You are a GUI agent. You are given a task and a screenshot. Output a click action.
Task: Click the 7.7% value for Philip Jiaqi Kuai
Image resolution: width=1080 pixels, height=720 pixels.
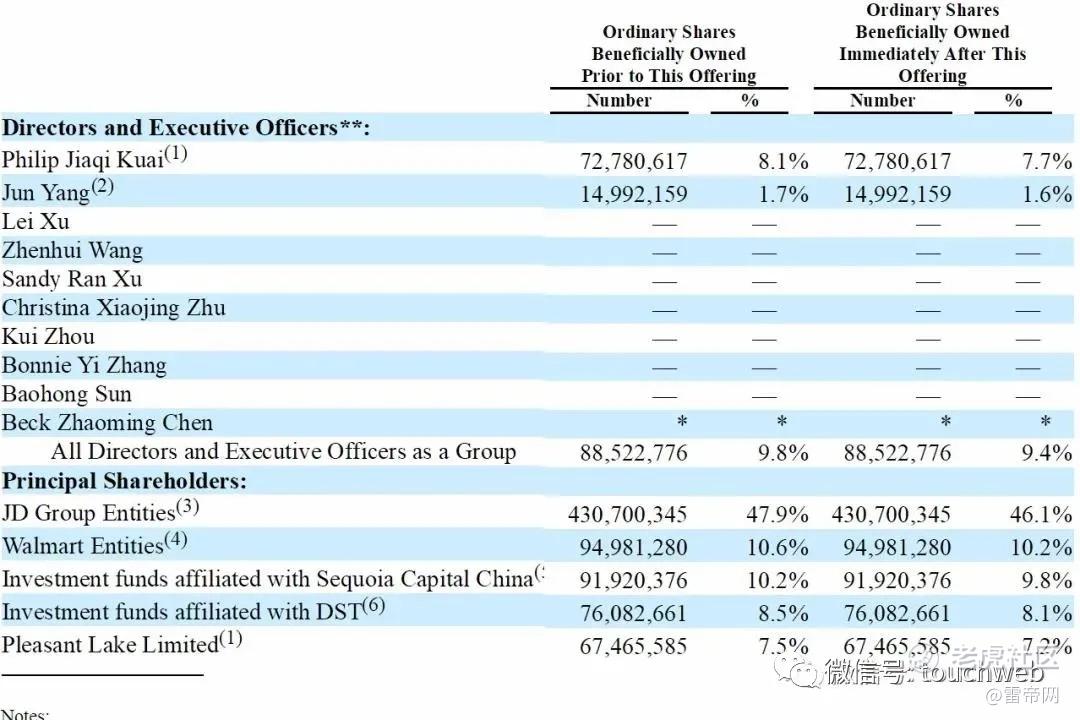[x=1047, y=161]
